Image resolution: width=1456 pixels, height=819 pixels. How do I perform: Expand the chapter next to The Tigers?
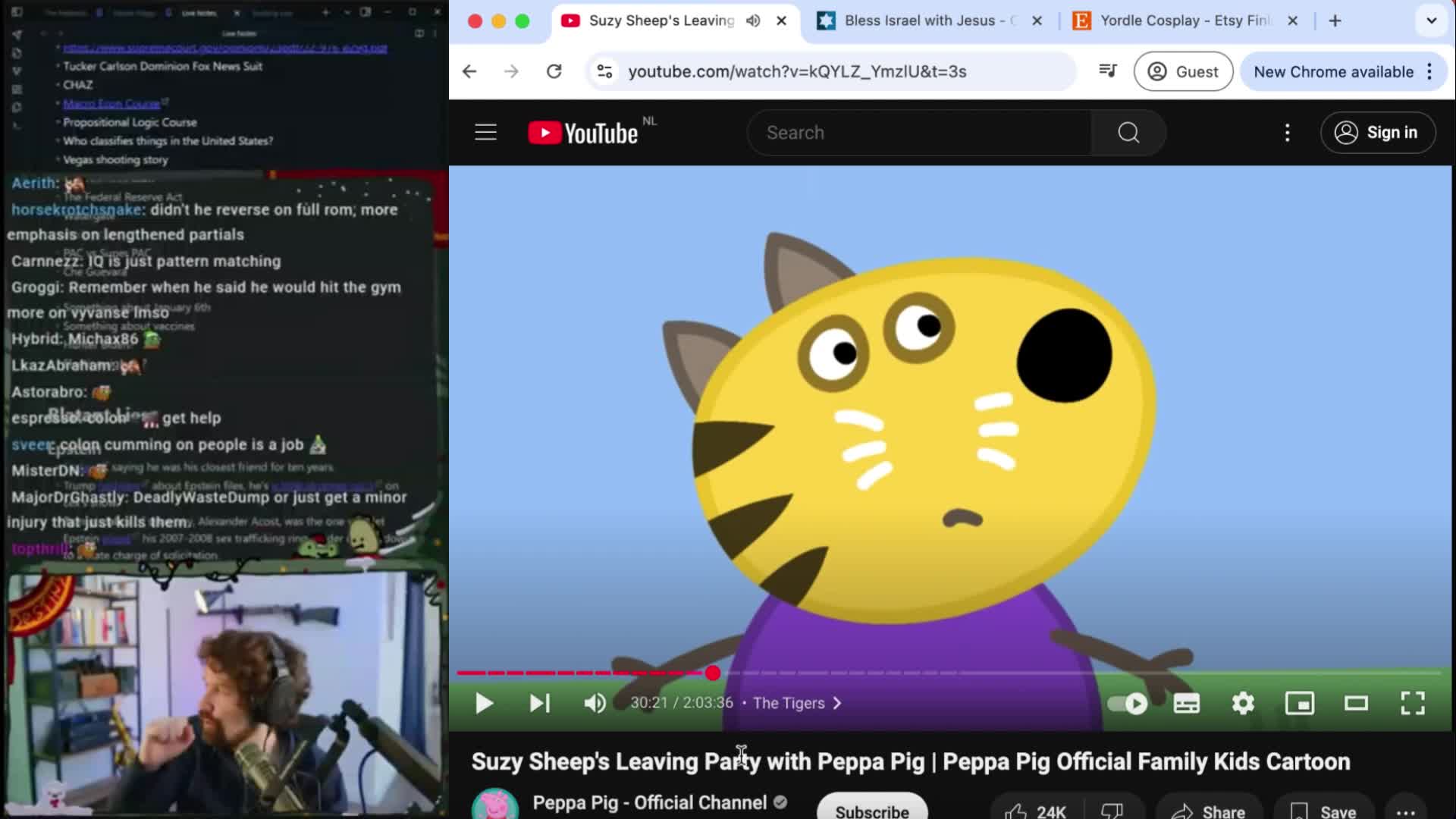coord(837,703)
